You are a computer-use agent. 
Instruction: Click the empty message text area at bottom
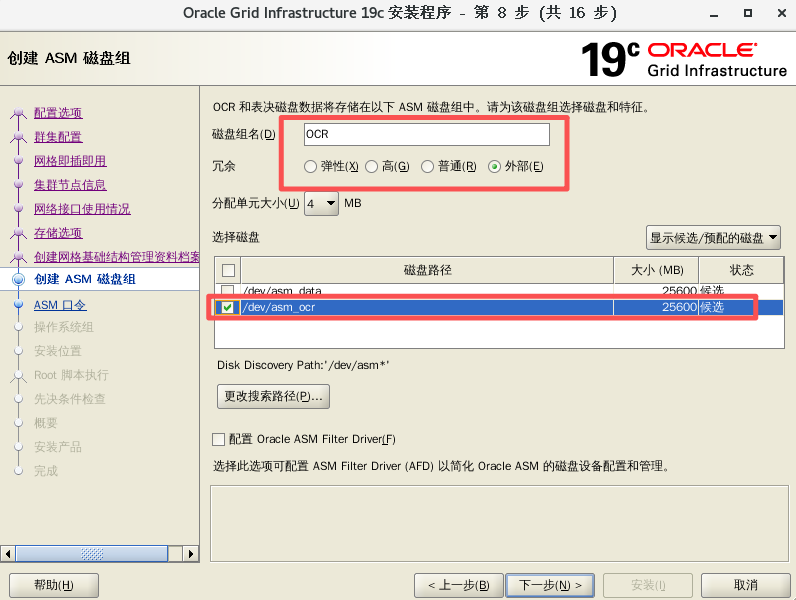(499, 523)
